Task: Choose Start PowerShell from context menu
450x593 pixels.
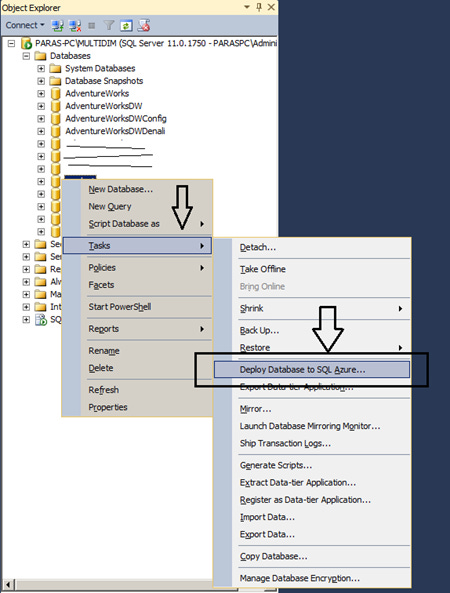Action: (137, 307)
